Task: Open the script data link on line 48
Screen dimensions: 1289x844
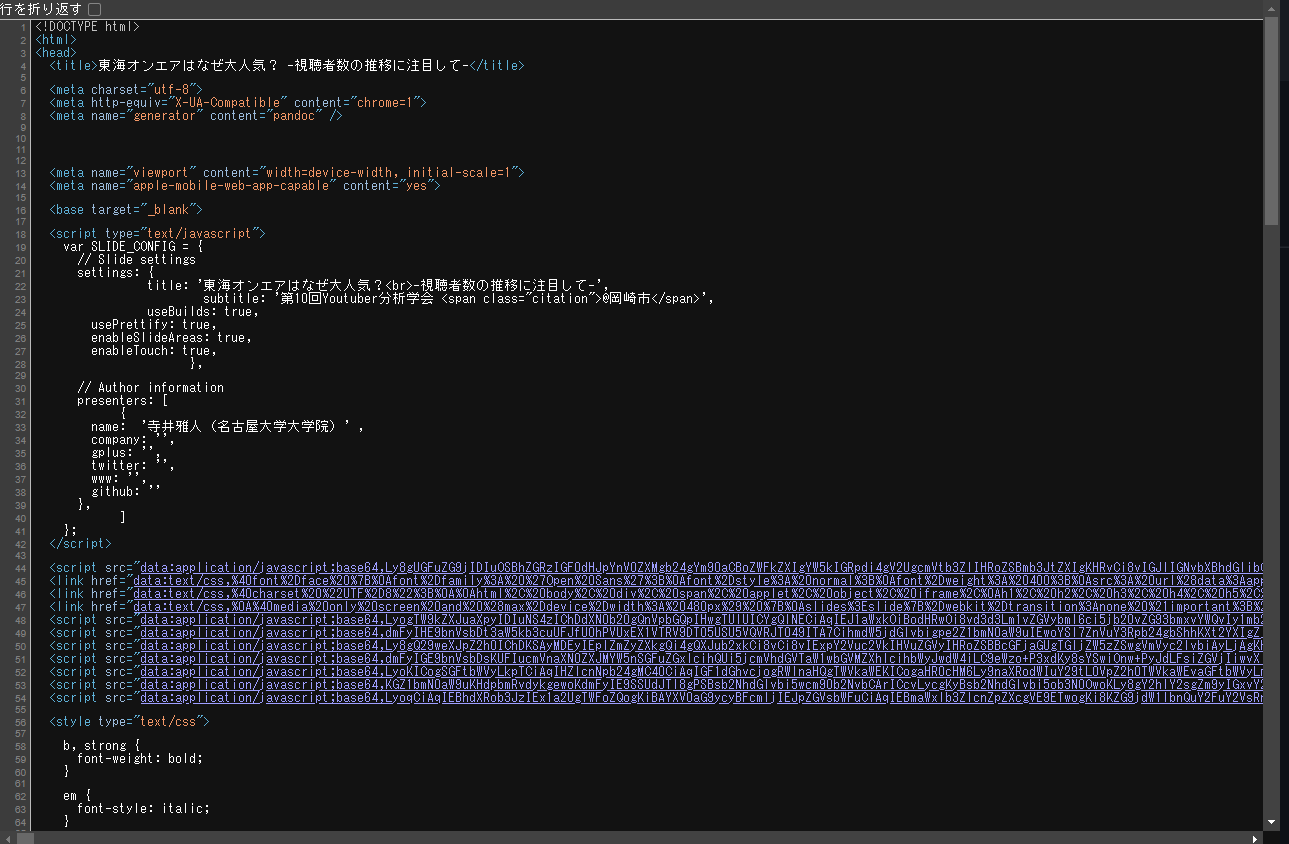Action: (701, 620)
